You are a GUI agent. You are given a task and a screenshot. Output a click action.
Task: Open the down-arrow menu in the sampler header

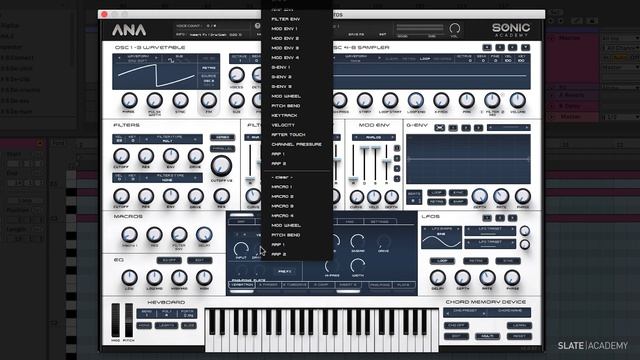tap(526, 47)
